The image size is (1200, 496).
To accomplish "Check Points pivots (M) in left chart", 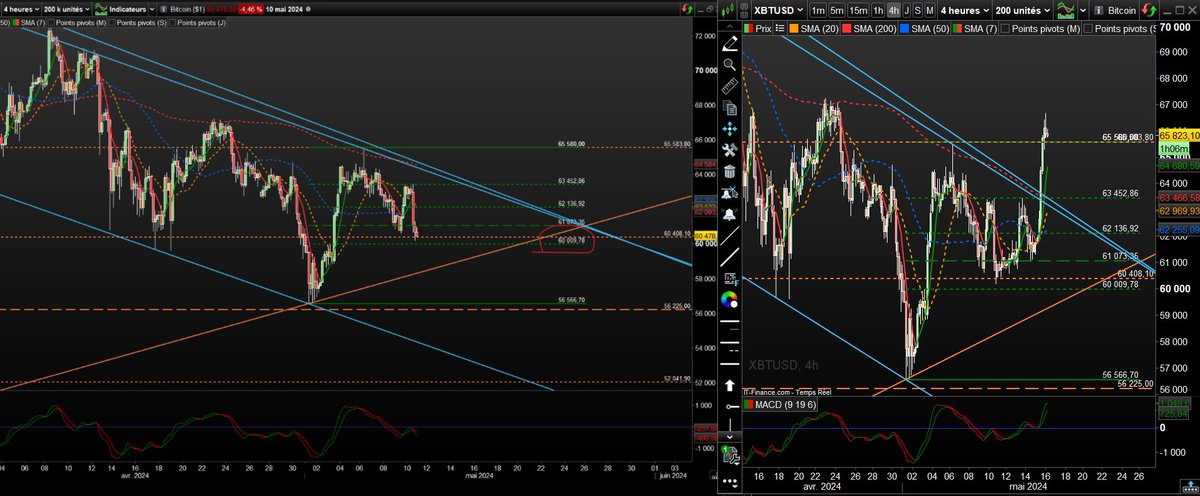I will [51, 23].
